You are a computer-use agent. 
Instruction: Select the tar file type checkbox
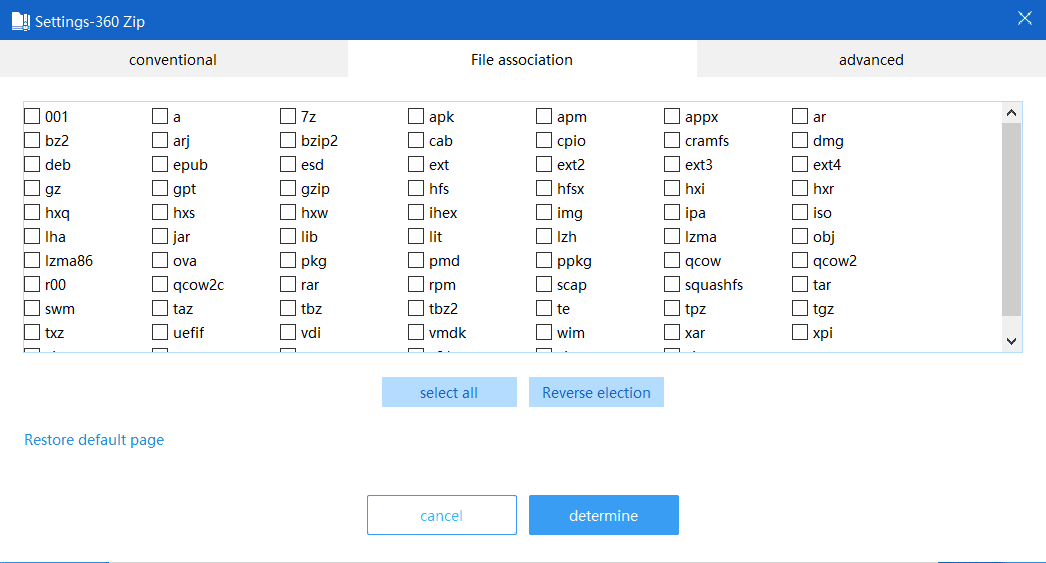click(x=801, y=285)
